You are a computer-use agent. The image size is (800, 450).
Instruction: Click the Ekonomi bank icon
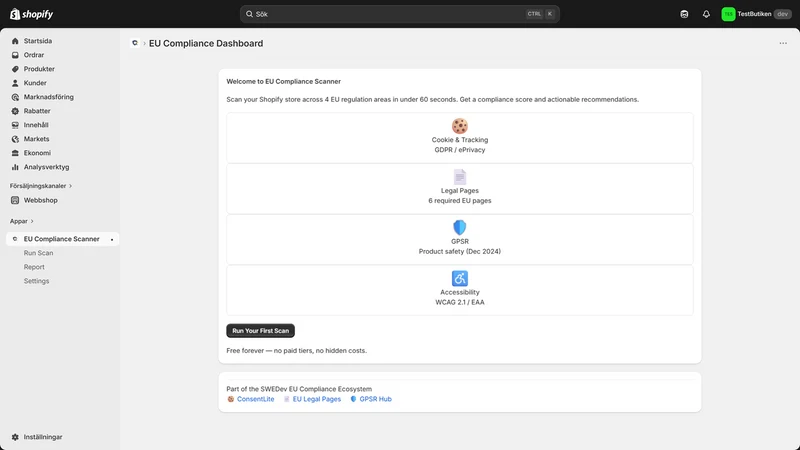coord(15,153)
